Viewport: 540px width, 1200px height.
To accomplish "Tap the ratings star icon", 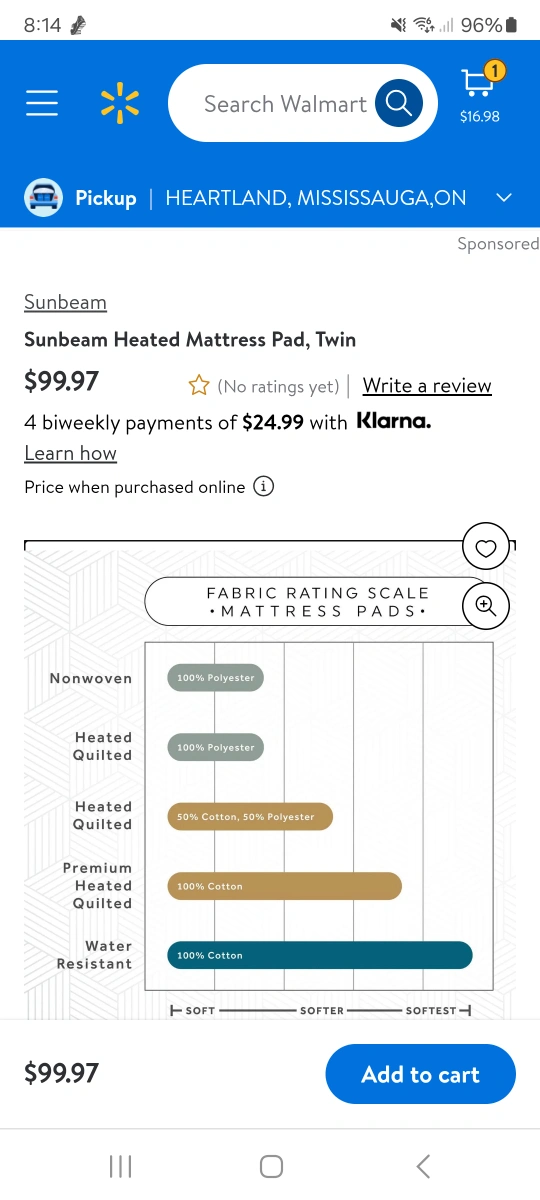I will 199,386.
